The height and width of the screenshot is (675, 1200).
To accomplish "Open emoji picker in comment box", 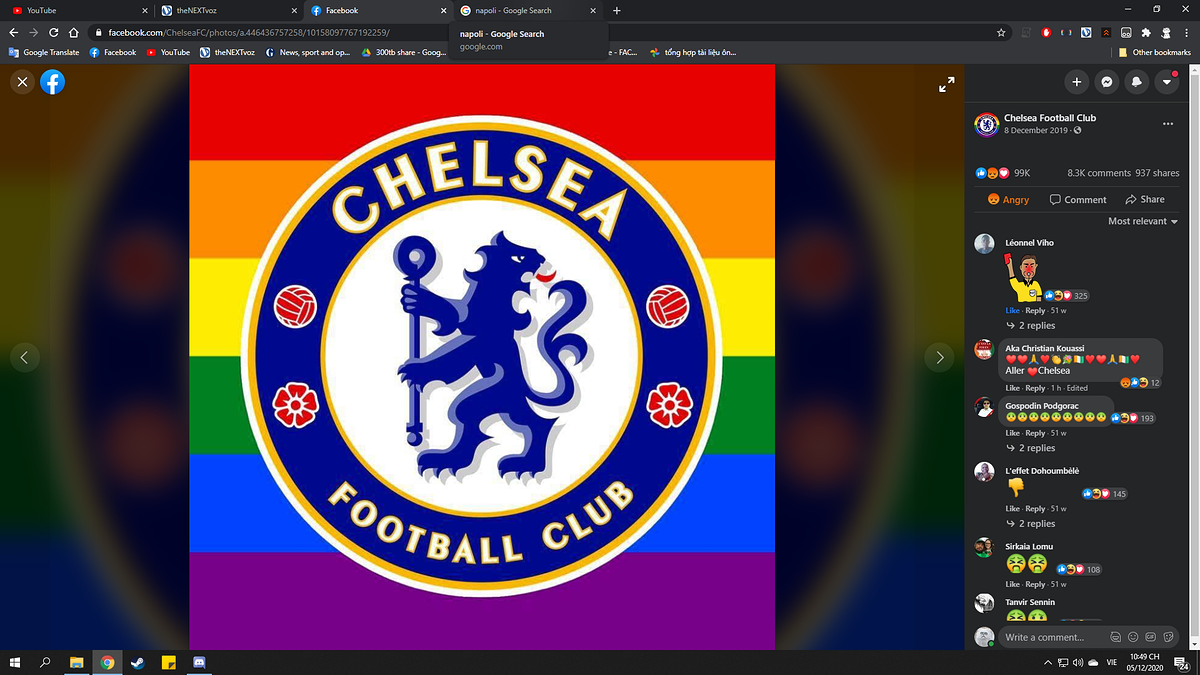I will click(1133, 637).
